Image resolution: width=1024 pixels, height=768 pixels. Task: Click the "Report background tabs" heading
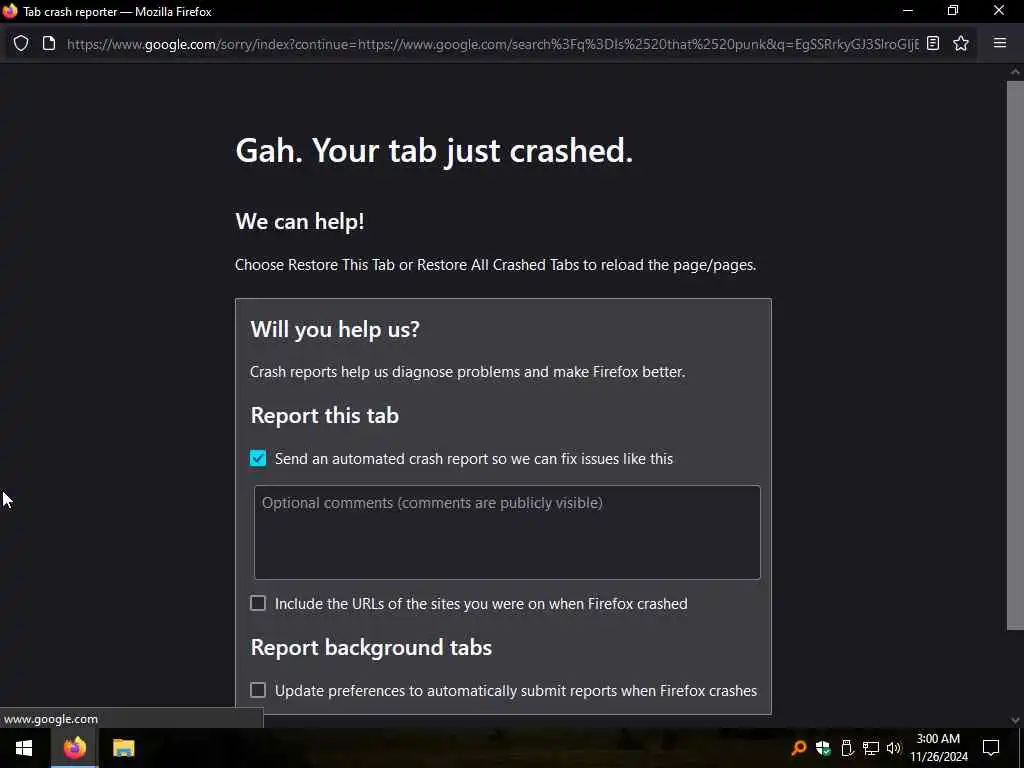tap(371, 647)
